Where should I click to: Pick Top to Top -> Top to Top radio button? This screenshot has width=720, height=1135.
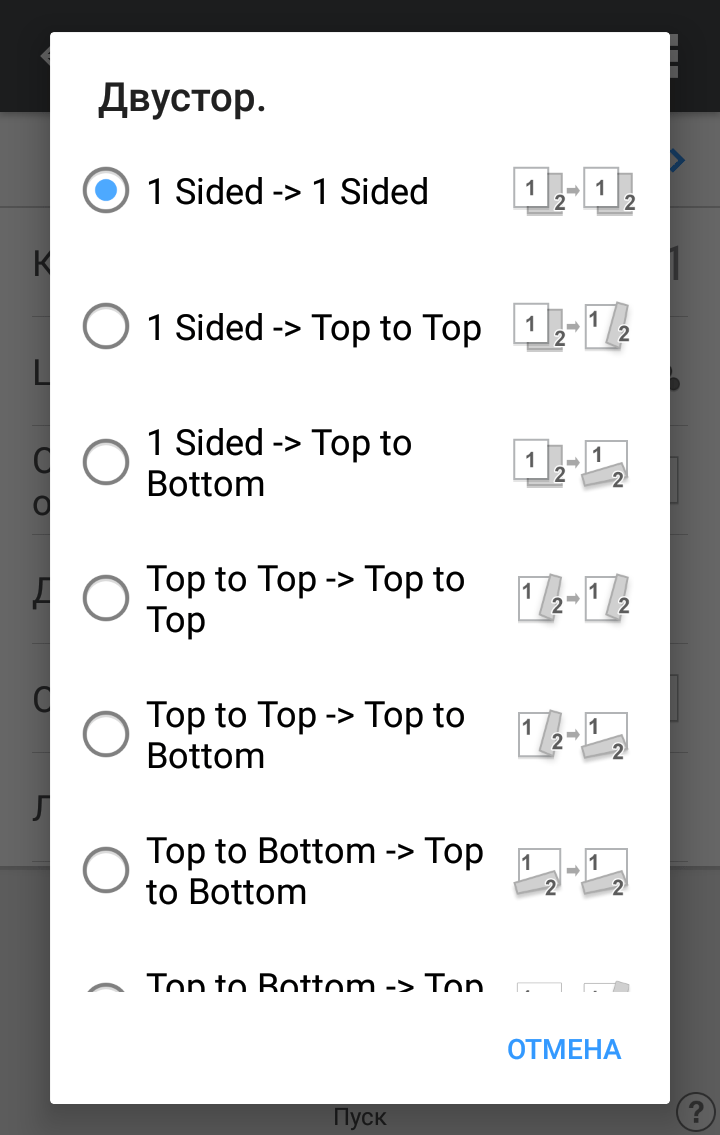tap(106, 599)
